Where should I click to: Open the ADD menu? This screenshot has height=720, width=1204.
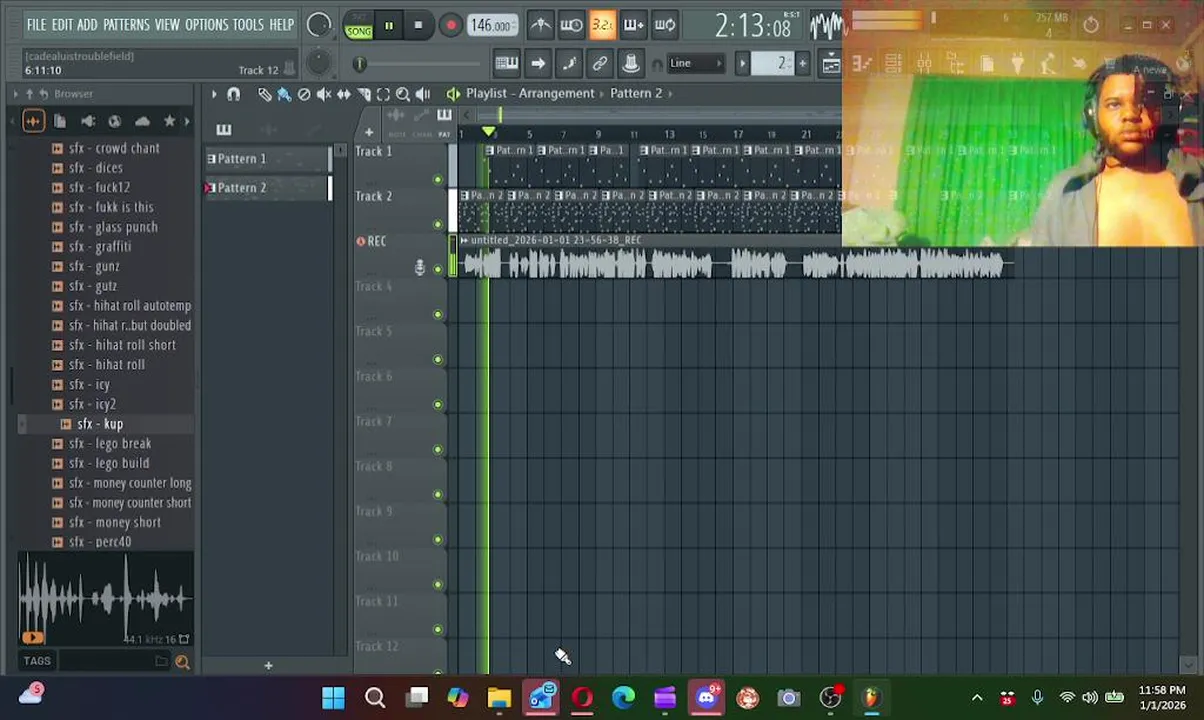(x=88, y=24)
